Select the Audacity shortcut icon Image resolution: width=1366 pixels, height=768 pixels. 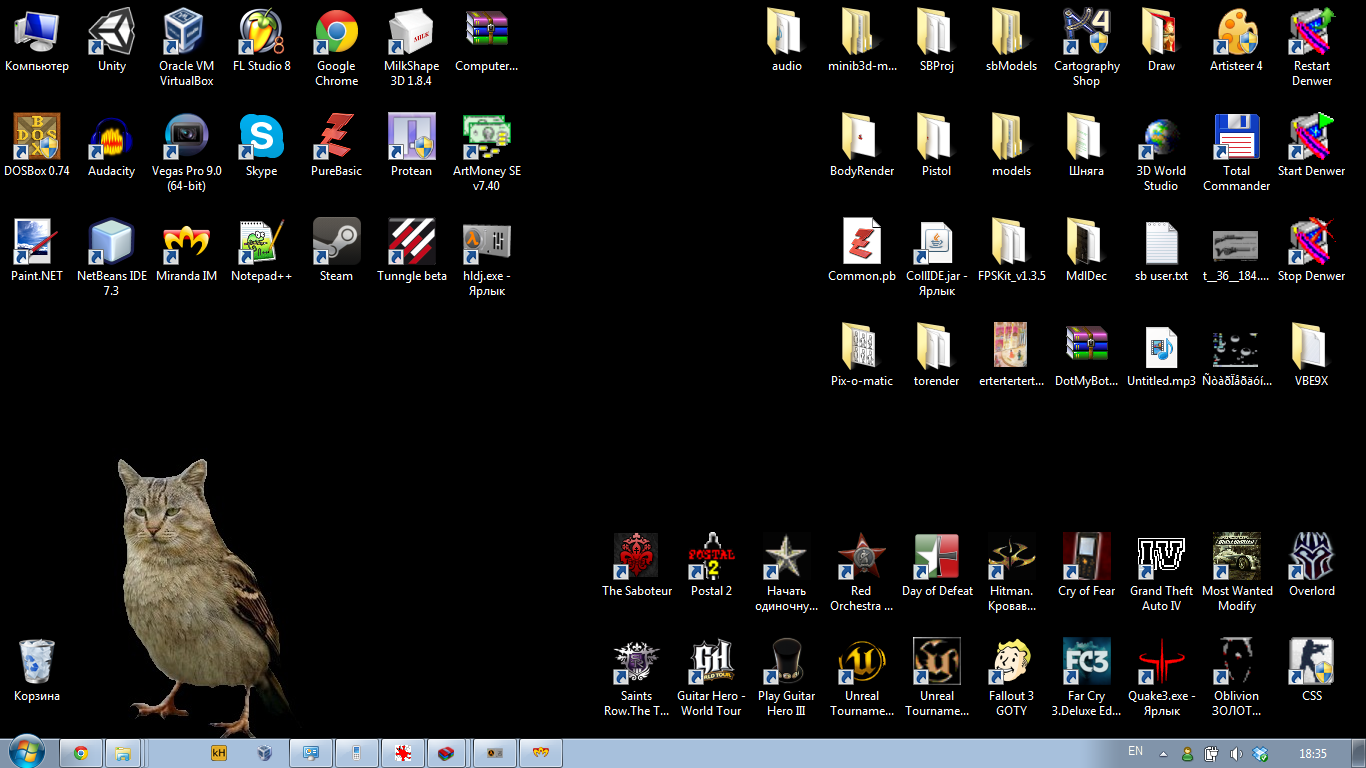(x=112, y=138)
